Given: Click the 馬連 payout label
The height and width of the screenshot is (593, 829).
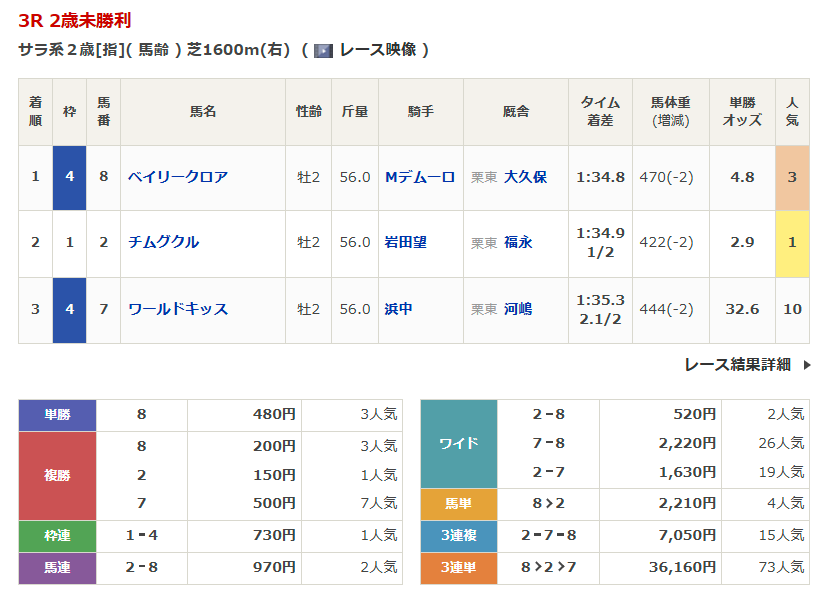Looking at the screenshot, I should [x=57, y=567].
